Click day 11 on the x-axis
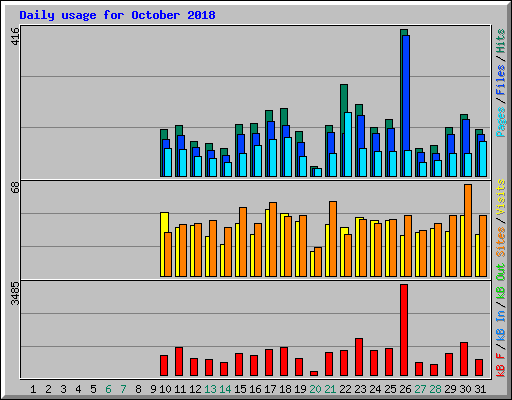This screenshot has width=512, height=400. (180, 389)
